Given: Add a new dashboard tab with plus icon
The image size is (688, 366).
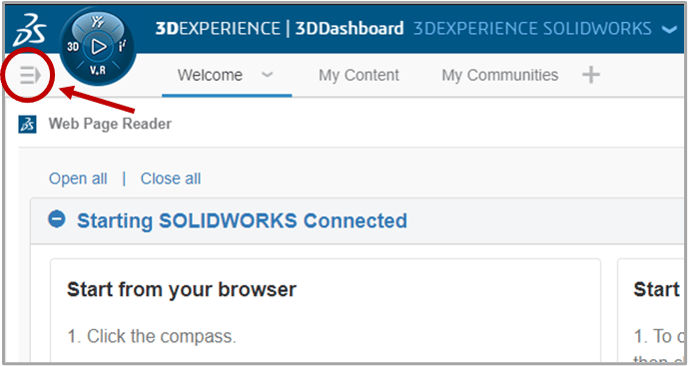Looking at the screenshot, I should pos(591,75).
